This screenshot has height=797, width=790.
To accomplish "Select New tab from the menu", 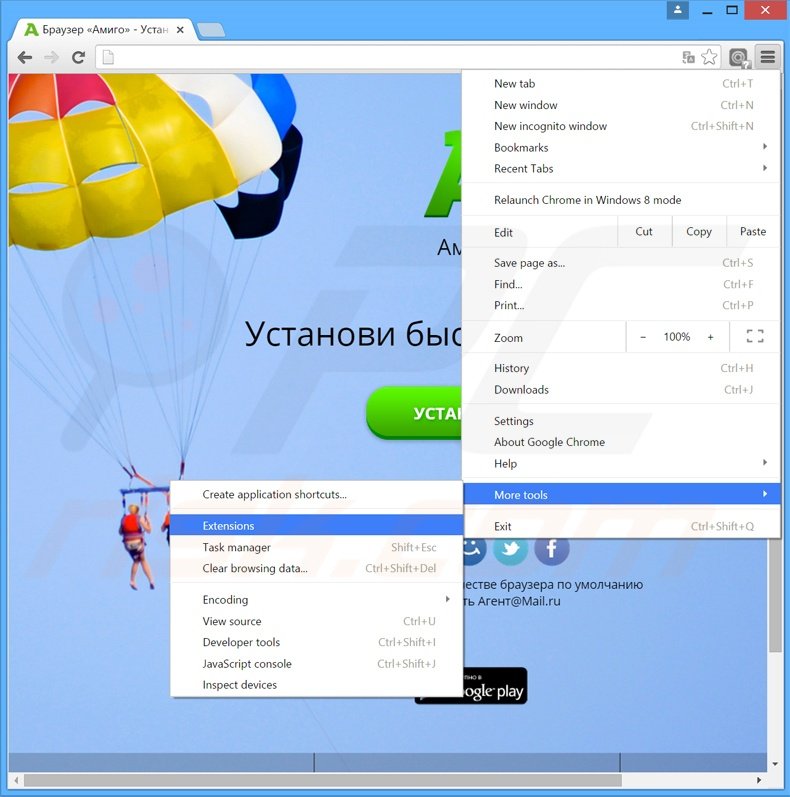I will (x=621, y=83).
